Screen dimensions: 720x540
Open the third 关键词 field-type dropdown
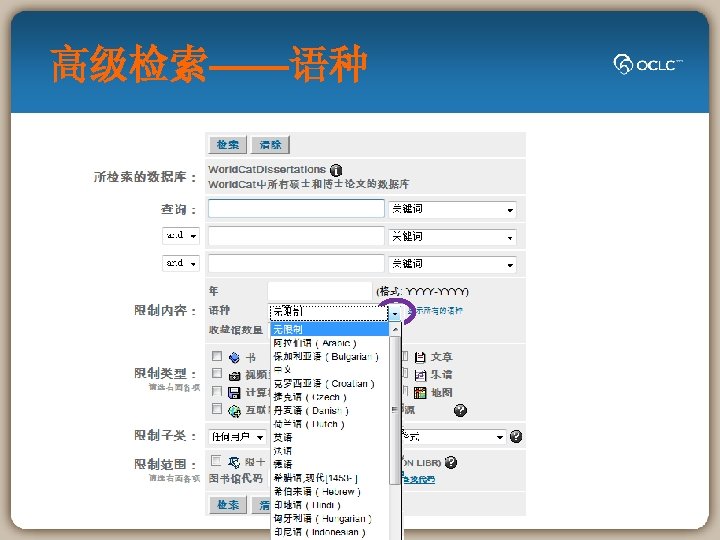[x=452, y=264]
